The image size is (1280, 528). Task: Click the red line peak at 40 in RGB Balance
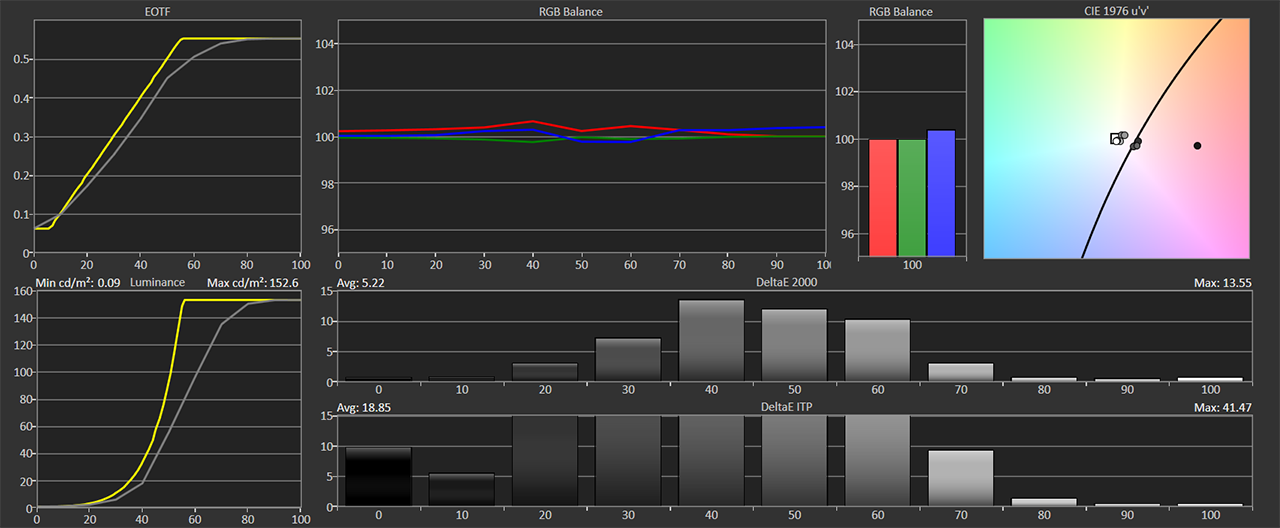click(x=533, y=121)
